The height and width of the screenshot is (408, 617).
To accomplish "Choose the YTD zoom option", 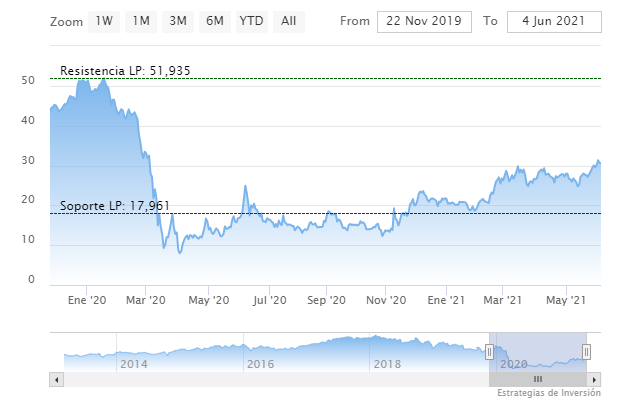I will [x=251, y=21].
